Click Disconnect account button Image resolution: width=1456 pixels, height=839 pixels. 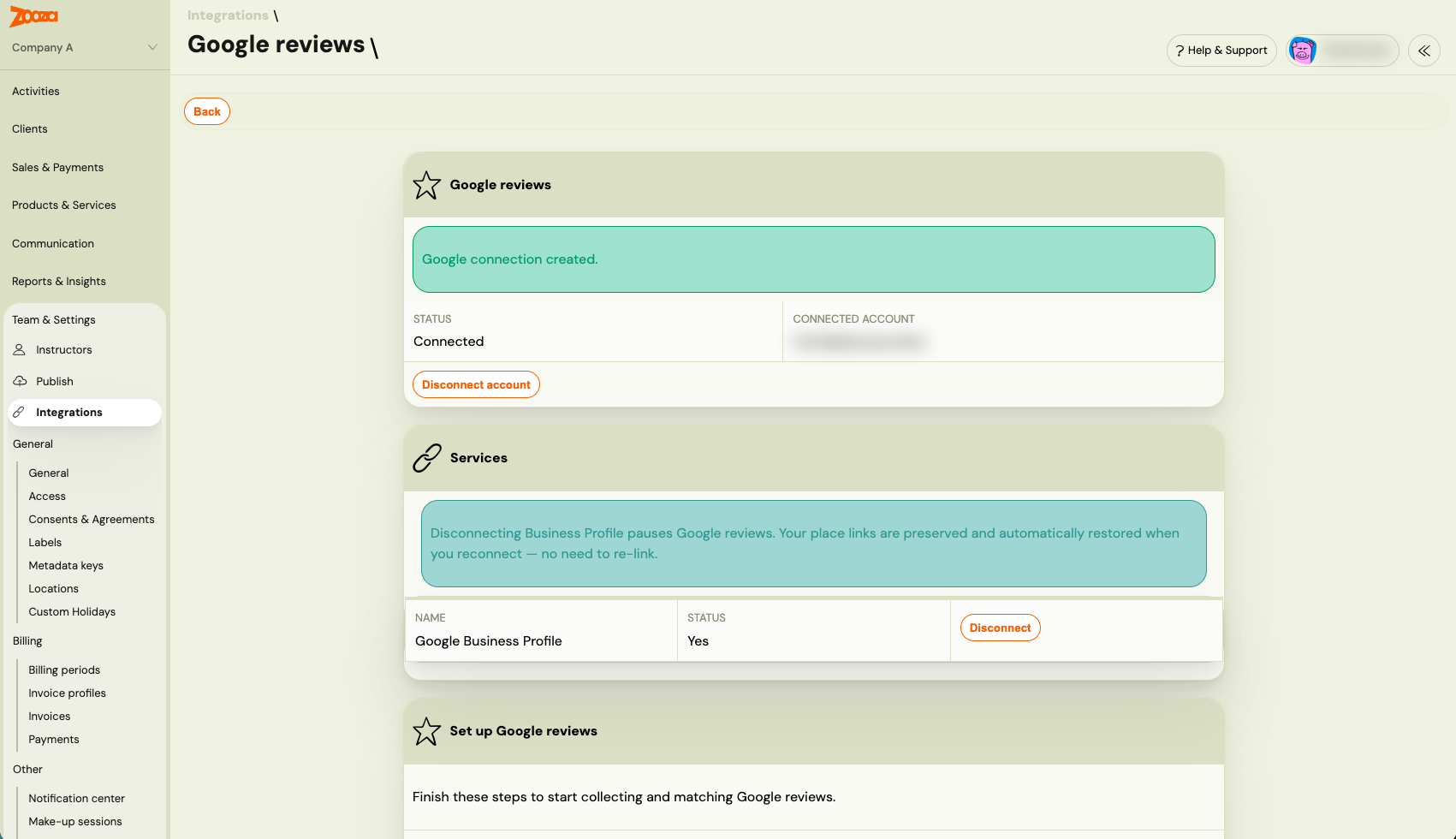(476, 384)
